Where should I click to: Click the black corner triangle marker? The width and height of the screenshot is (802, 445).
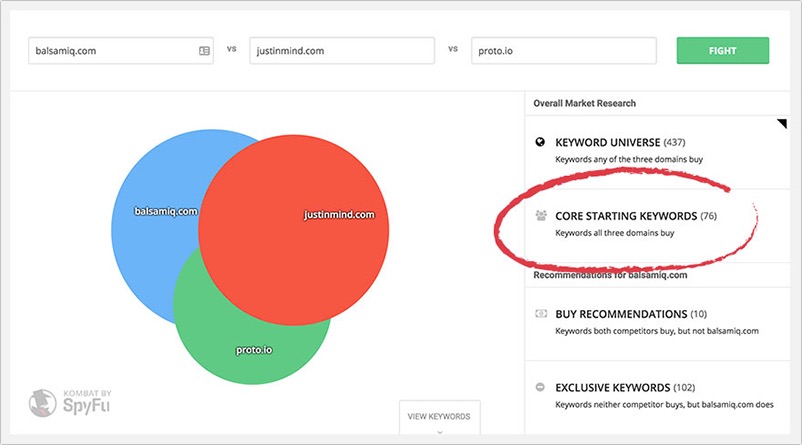783,123
